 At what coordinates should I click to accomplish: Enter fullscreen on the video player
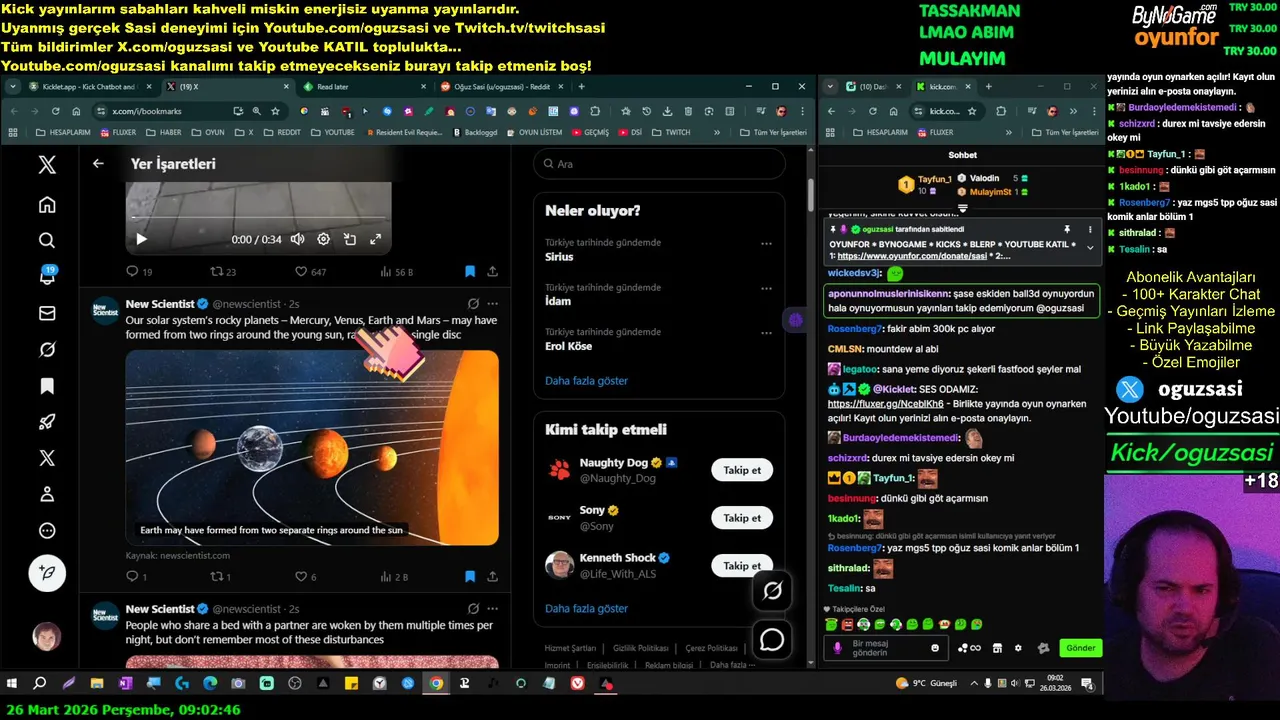point(376,239)
